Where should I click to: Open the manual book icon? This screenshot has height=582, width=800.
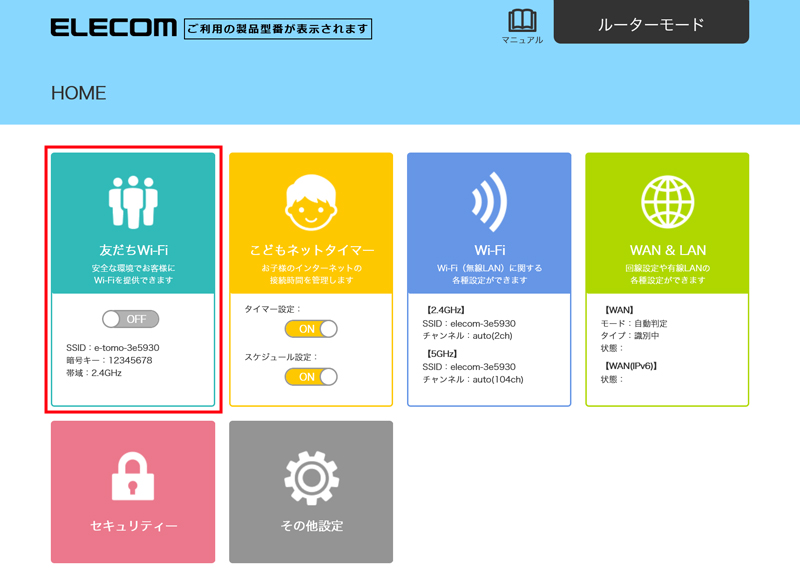click(522, 21)
